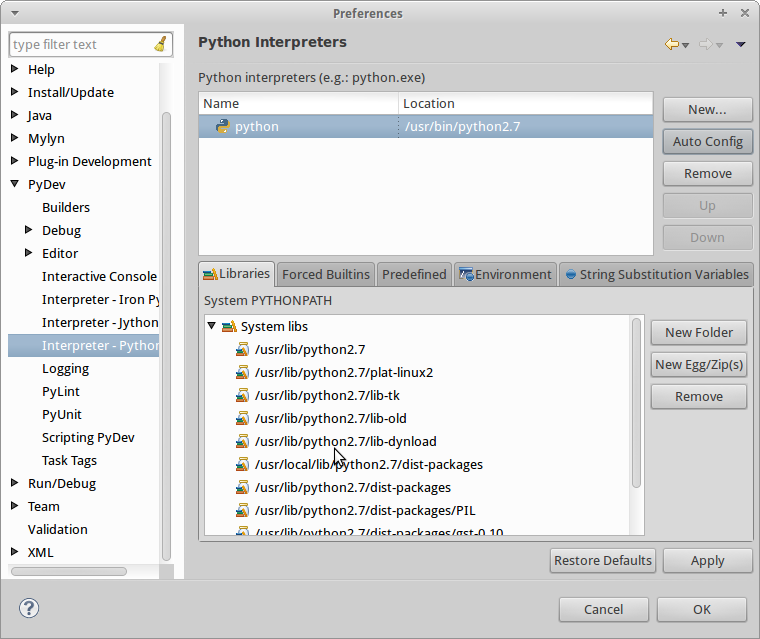Click the python interpreter icon in the table
This screenshot has width=760, height=639.
222,127
